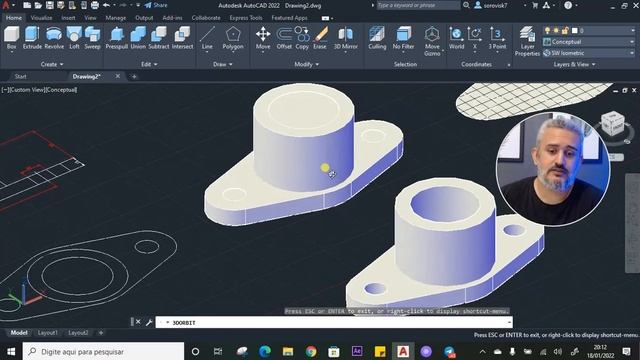Screen dimensions: 640x360
Task: Toggle layer on/off lightbulb icon
Action: [548, 31]
